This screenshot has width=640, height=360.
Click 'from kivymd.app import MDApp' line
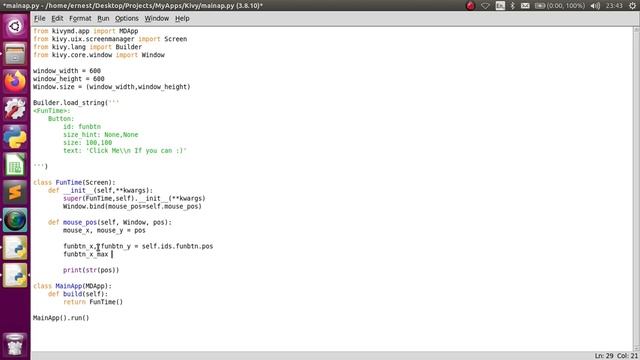pos(86,31)
